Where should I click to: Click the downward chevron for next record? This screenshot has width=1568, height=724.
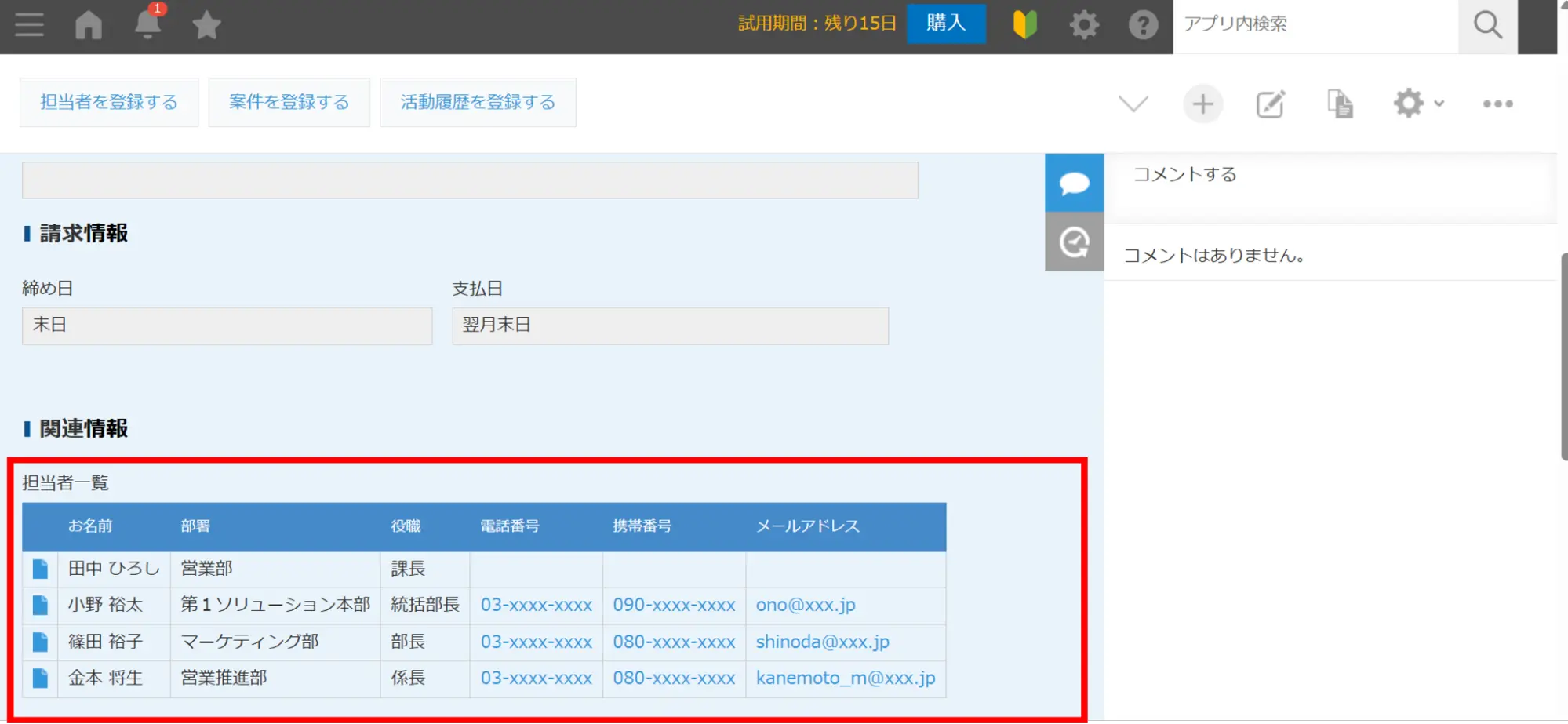[x=1133, y=104]
